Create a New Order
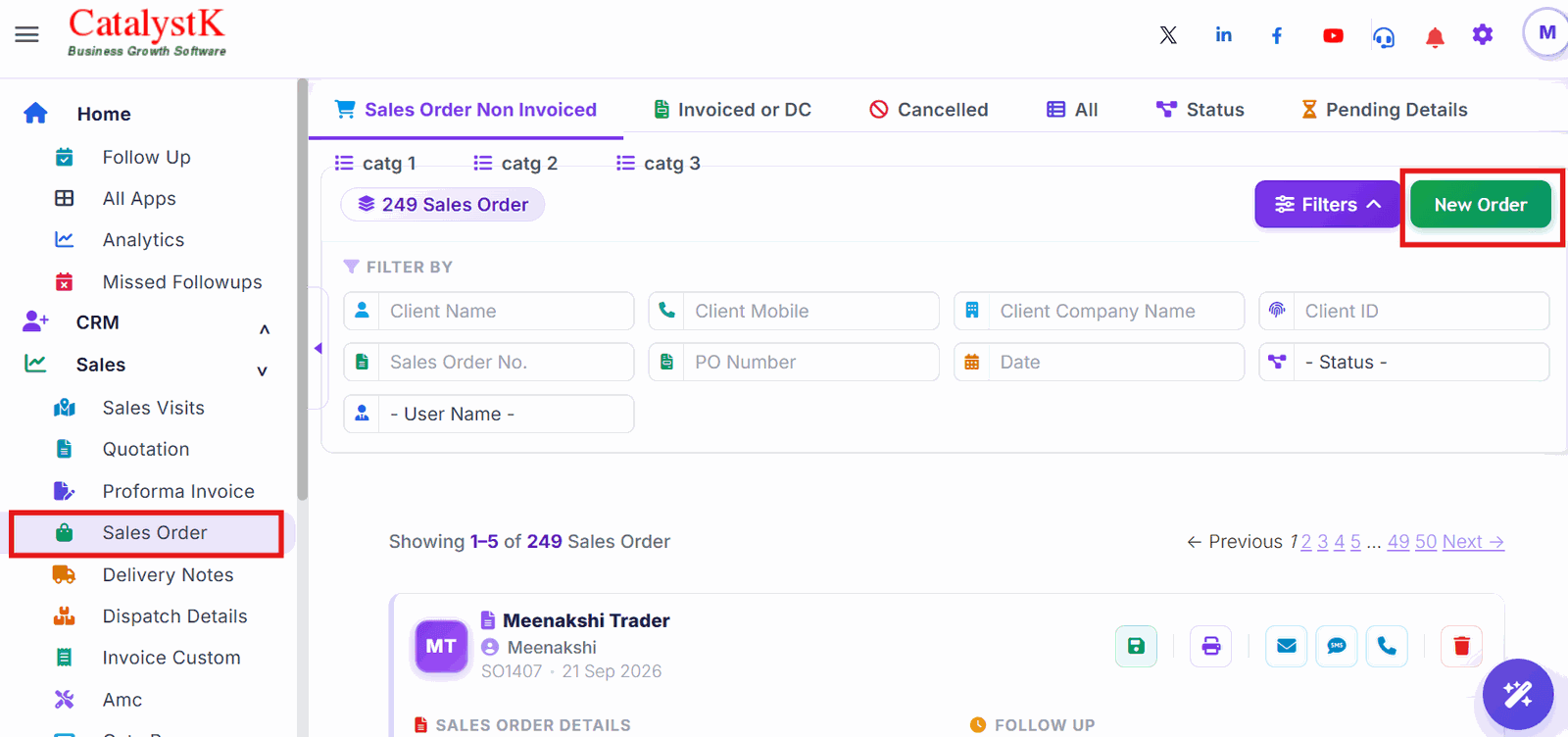This screenshot has width=1568, height=737. click(x=1481, y=204)
